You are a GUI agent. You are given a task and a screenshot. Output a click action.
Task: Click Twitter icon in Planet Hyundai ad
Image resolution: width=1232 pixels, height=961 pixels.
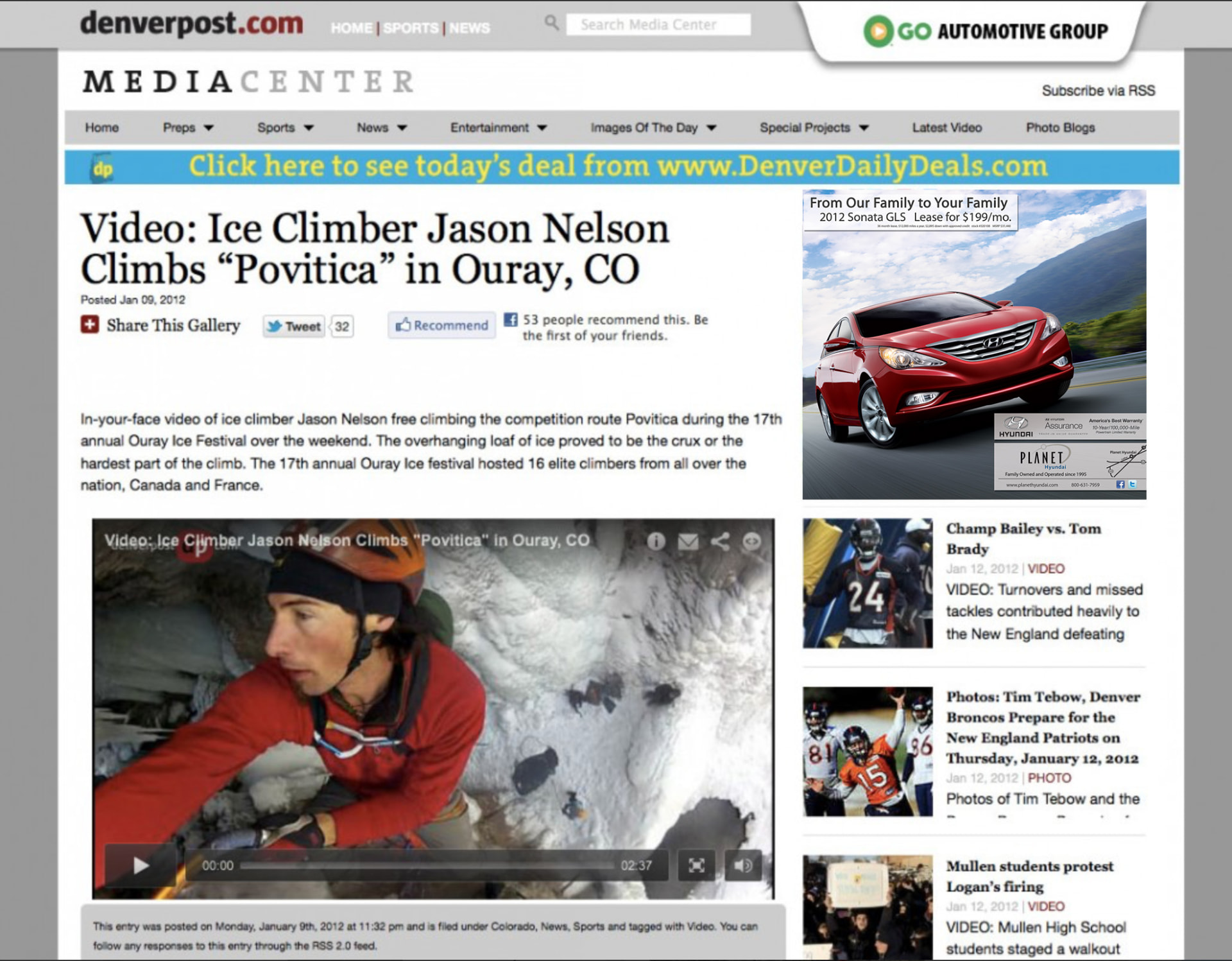(x=1133, y=484)
